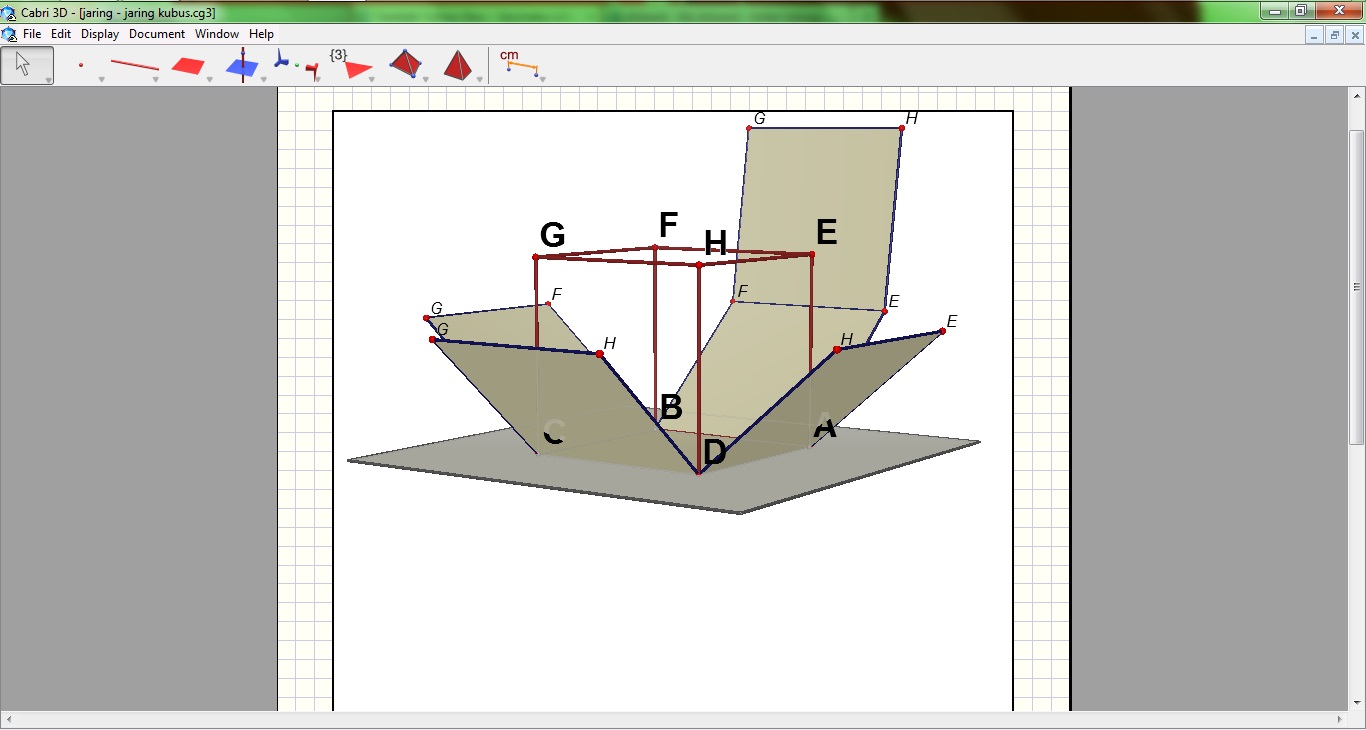Open the Help menu

(261, 33)
